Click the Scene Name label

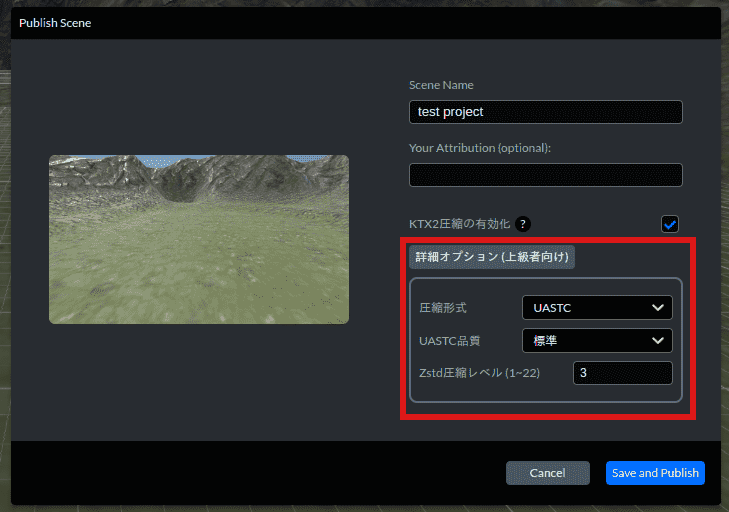tap(441, 85)
